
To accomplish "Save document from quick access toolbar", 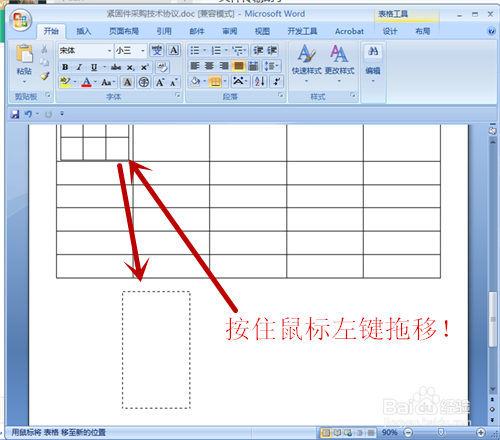I will [15, 114].
